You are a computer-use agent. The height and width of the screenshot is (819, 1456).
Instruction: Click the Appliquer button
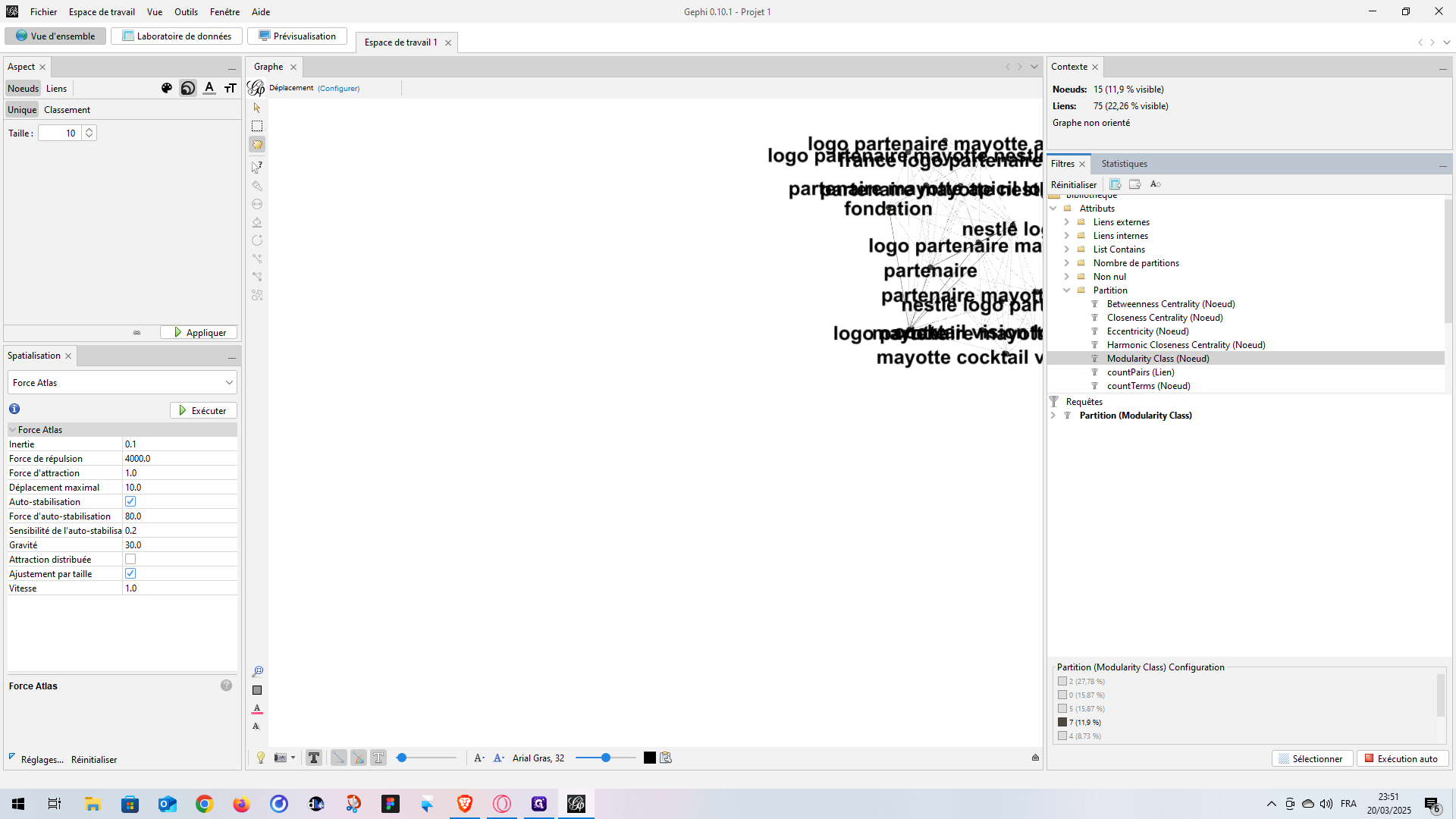[x=199, y=332]
